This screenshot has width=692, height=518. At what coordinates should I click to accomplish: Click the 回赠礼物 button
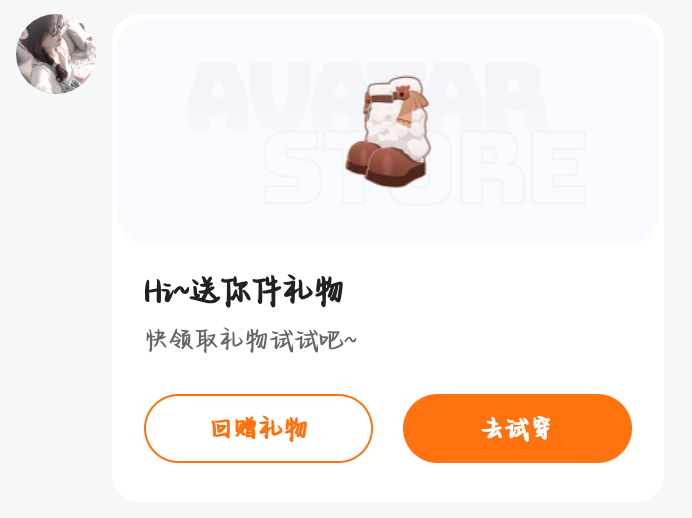coord(258,428)
